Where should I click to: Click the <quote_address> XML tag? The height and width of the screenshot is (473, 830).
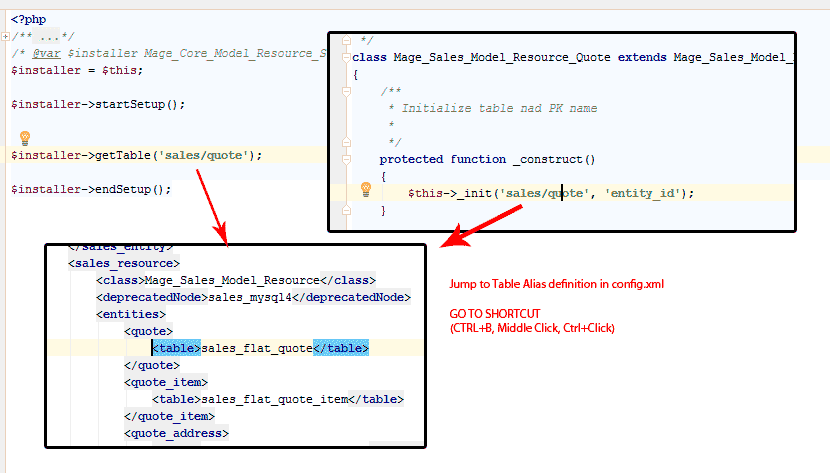tap(176, 433)
